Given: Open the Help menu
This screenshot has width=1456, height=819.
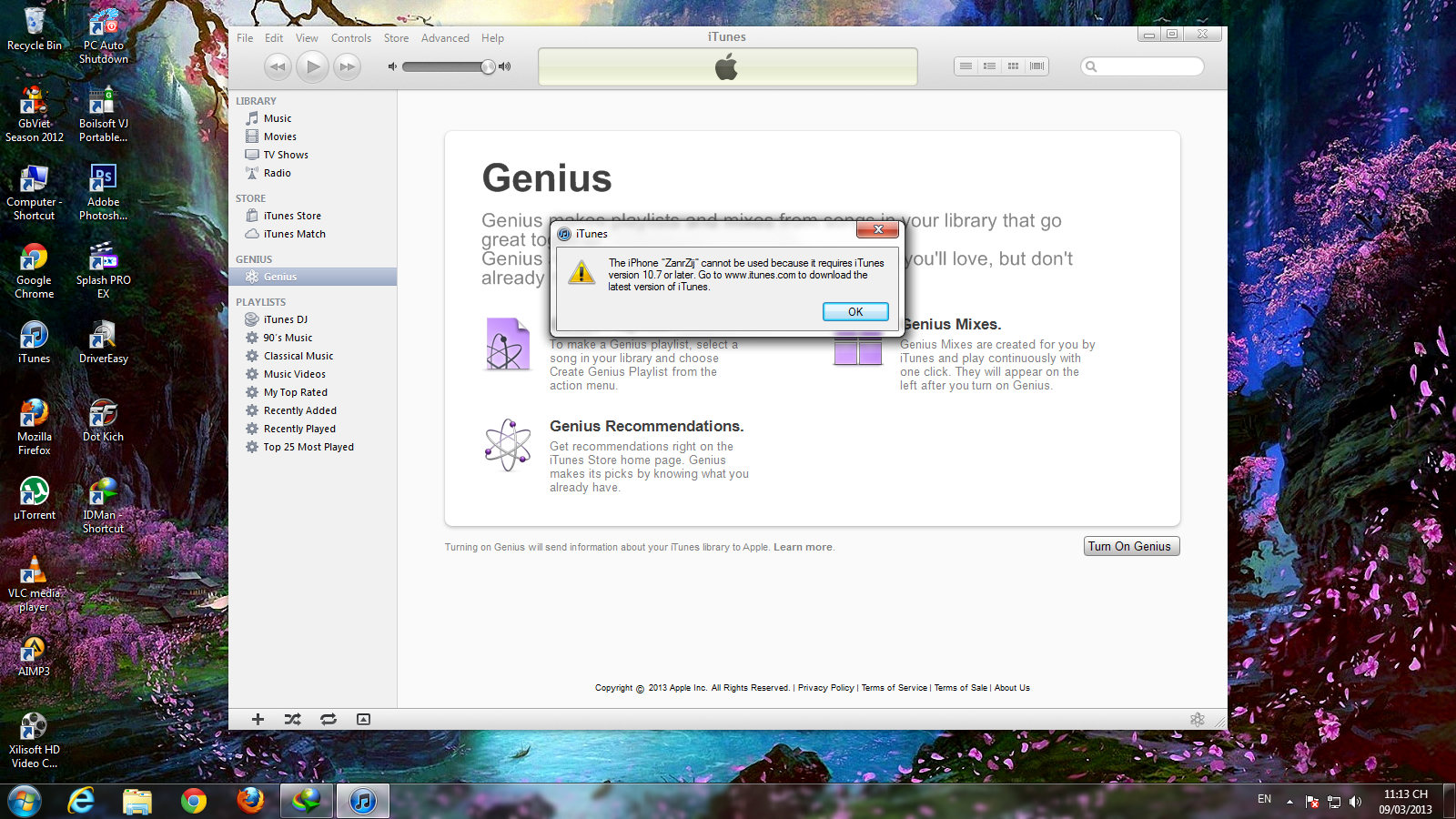Looking at the screenshot, I should (x=492, y=38).
